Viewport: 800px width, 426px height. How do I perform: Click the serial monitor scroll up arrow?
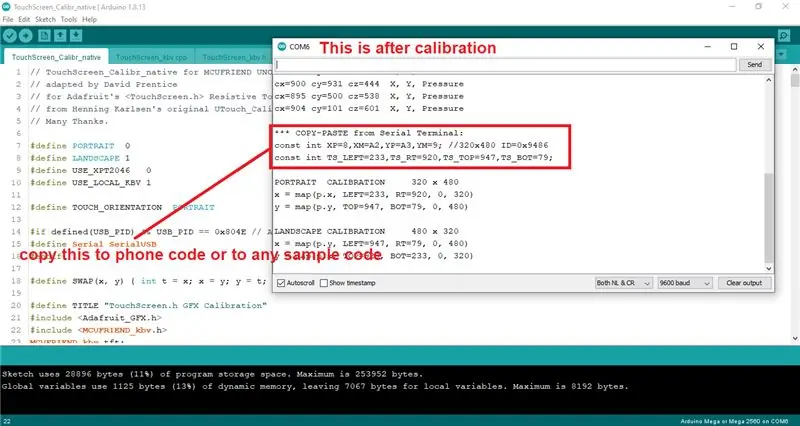click(769, 81)
